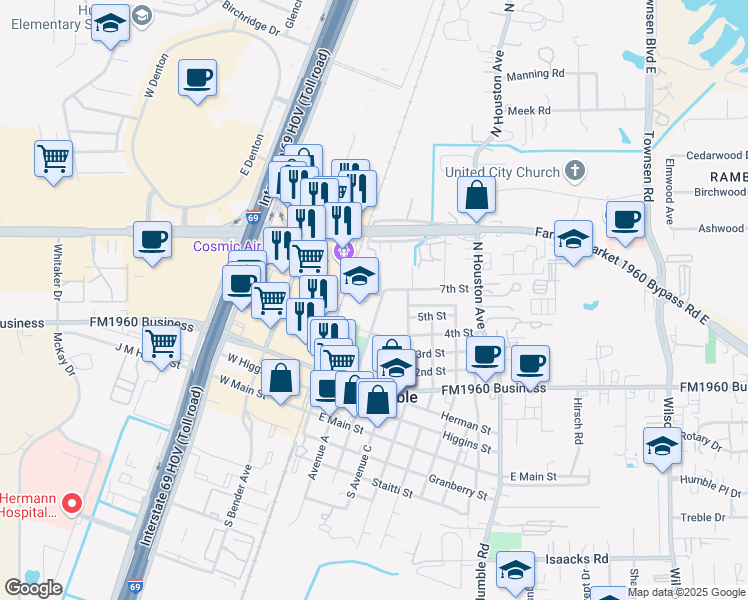This screenshot has height=600, width=748.
Task: Click the Herman St label
Action: point(466,423)
